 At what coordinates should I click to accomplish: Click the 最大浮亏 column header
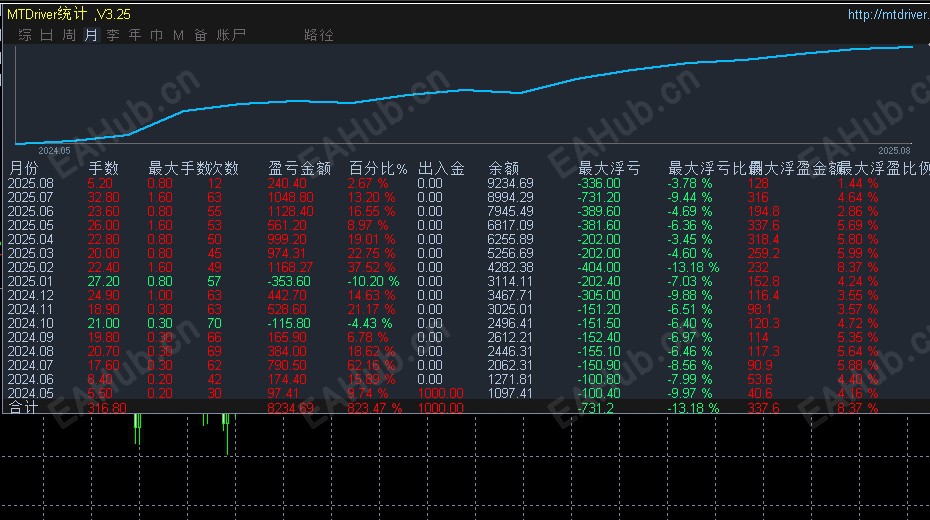pos(609,168)
